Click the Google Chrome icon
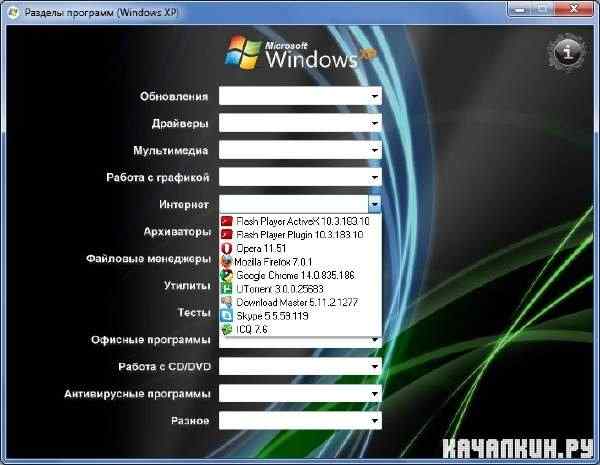The height and width of the screenshot is (465, 600). 227,275
